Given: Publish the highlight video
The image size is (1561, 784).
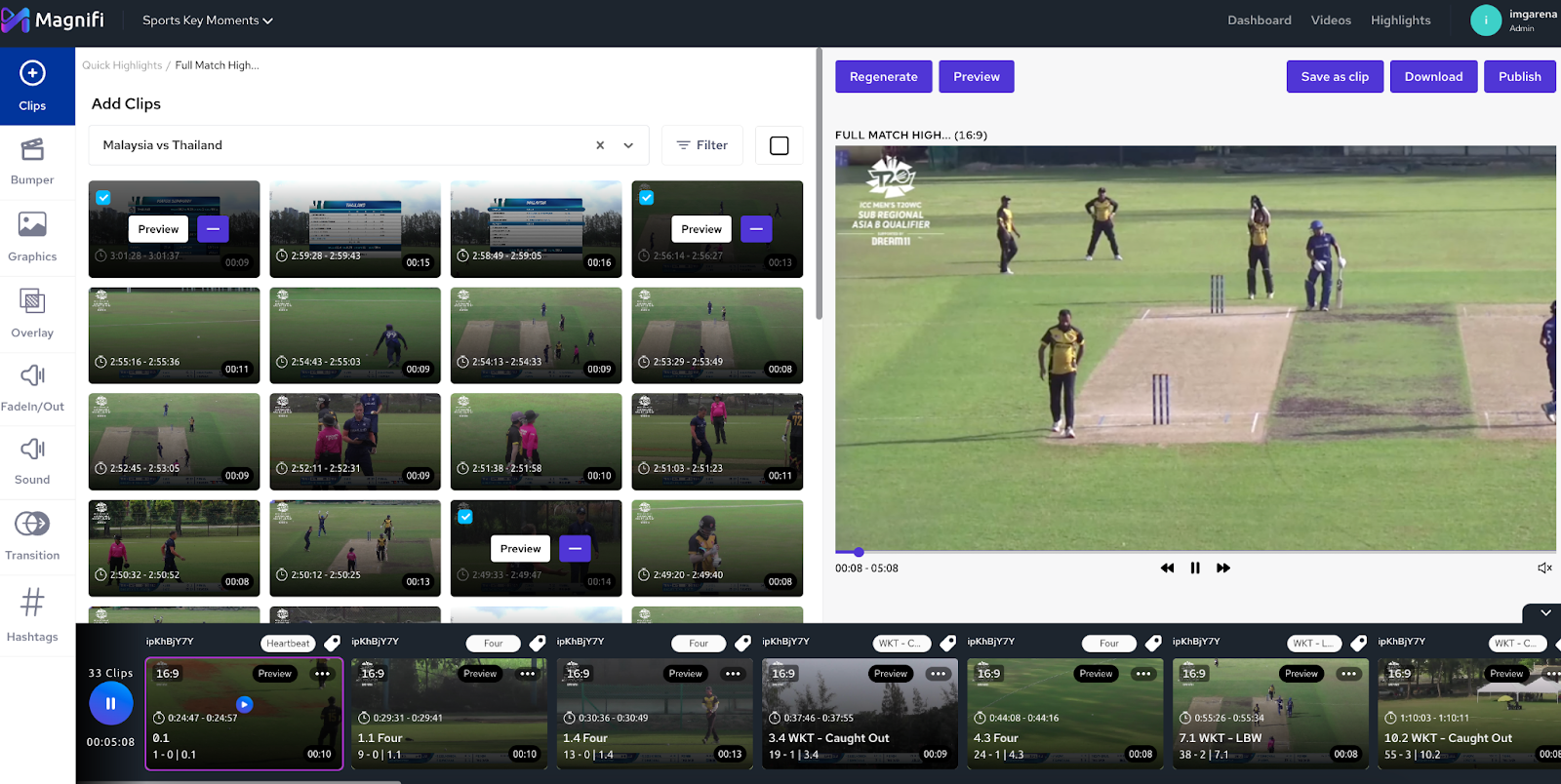Looking at the screenshot, I should tap(1520, 77).
